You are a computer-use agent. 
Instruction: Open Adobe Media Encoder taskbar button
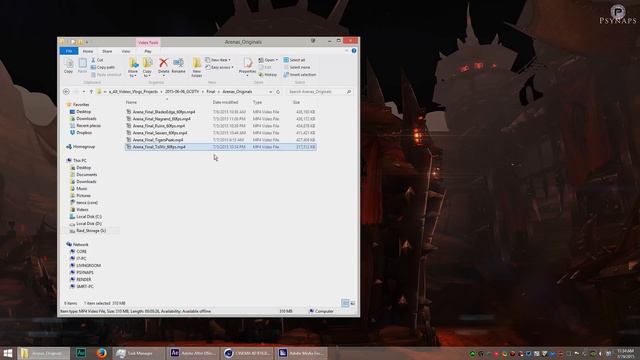pyautogui.click(x=301, y=353)
